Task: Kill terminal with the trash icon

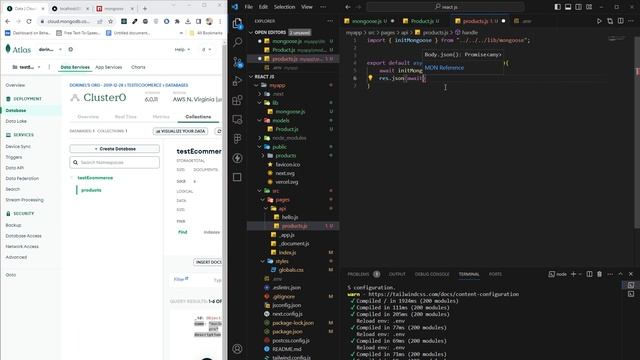Action: 600,274
